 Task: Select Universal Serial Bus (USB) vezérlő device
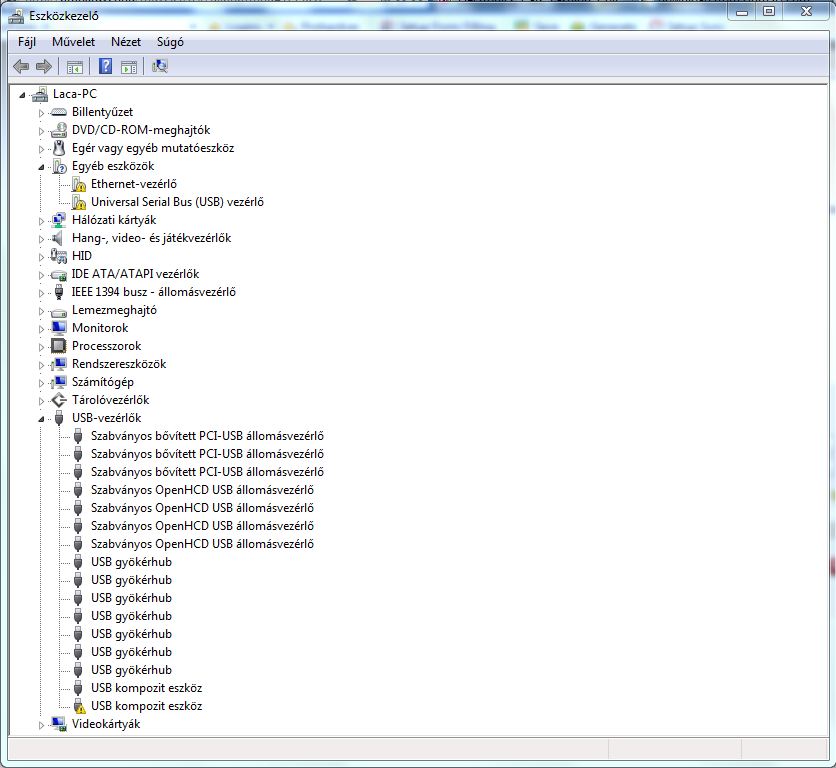click(178, 202)
